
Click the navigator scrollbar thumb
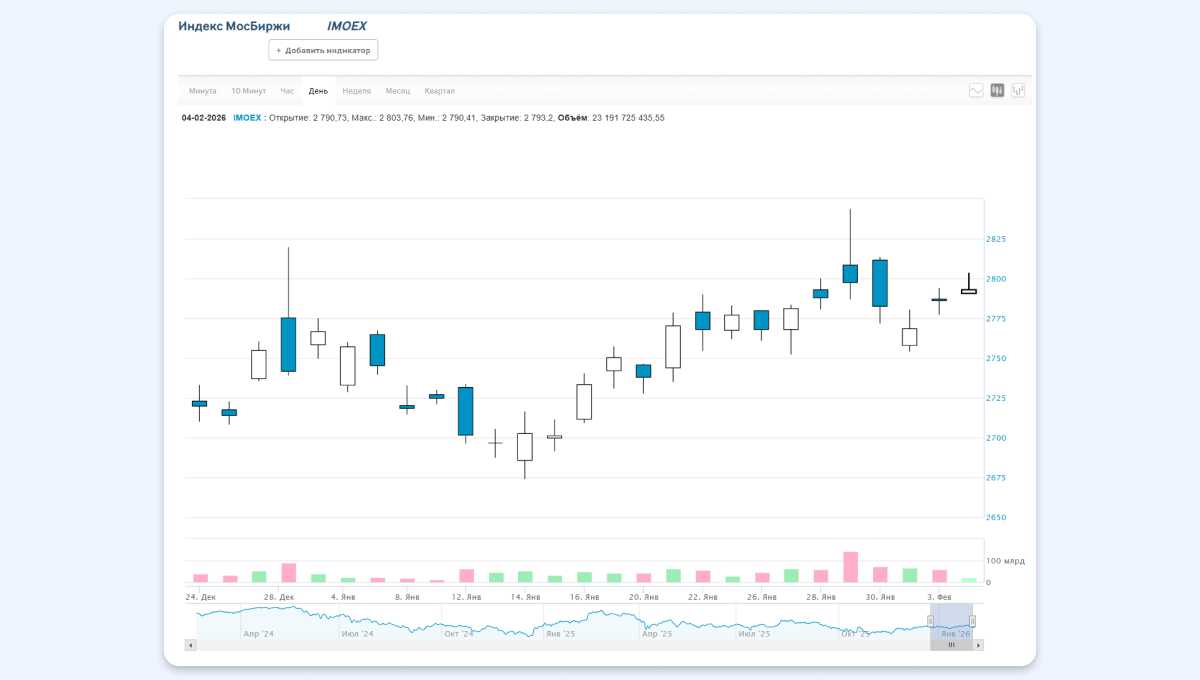pyautogui.click(x=951, y=645)
